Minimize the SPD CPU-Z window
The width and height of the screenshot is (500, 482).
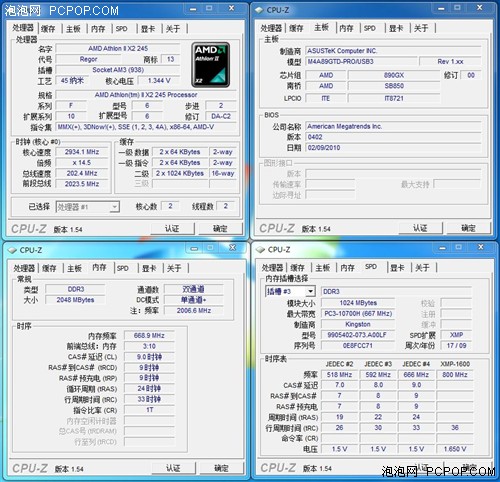point(442,247)
